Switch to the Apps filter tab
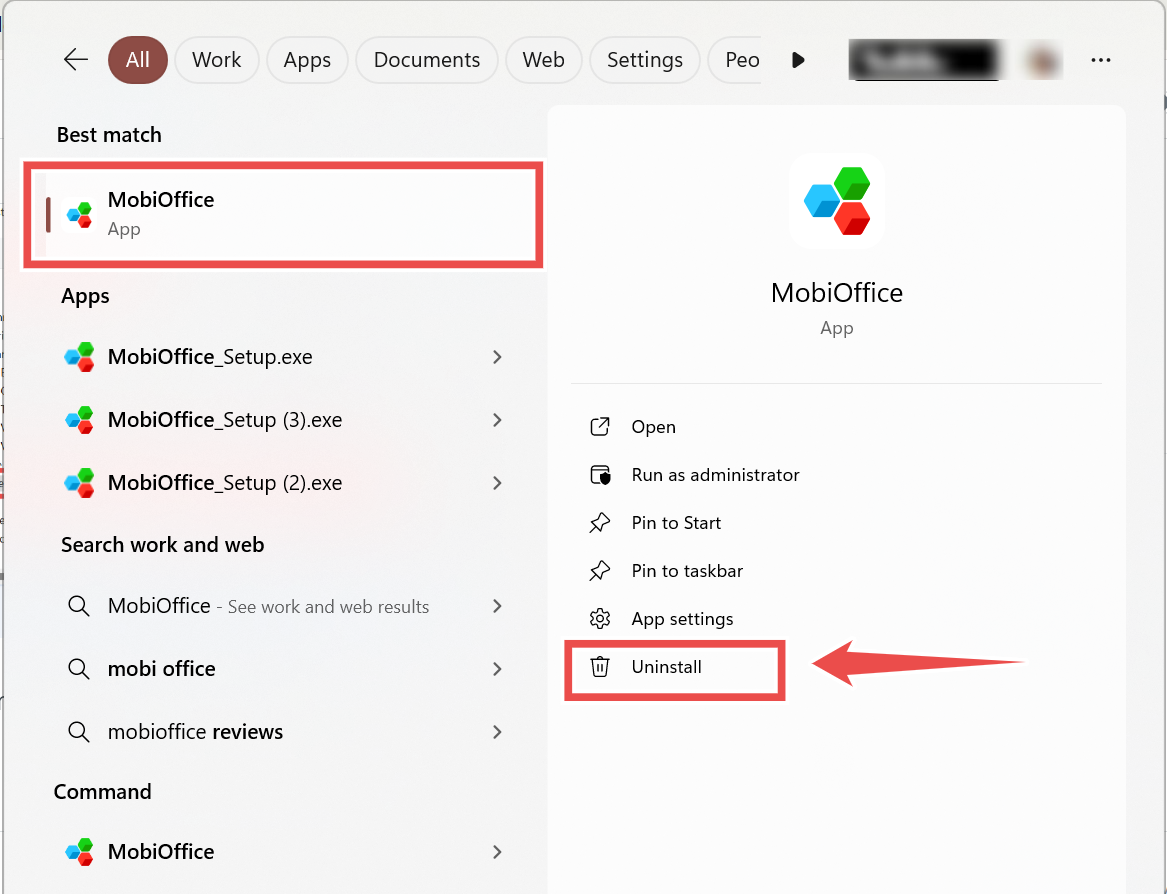Screen dimensions: 1167x894 point(307,60)
